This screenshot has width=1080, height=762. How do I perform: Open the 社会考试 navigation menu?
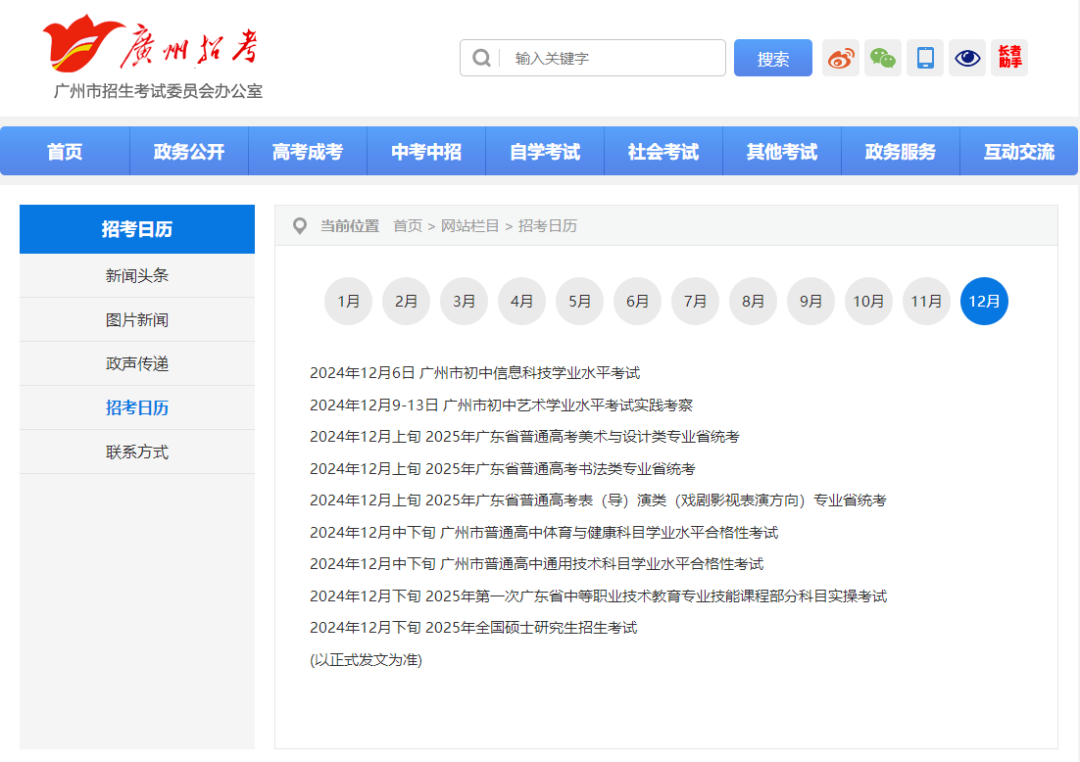(663, 152)
